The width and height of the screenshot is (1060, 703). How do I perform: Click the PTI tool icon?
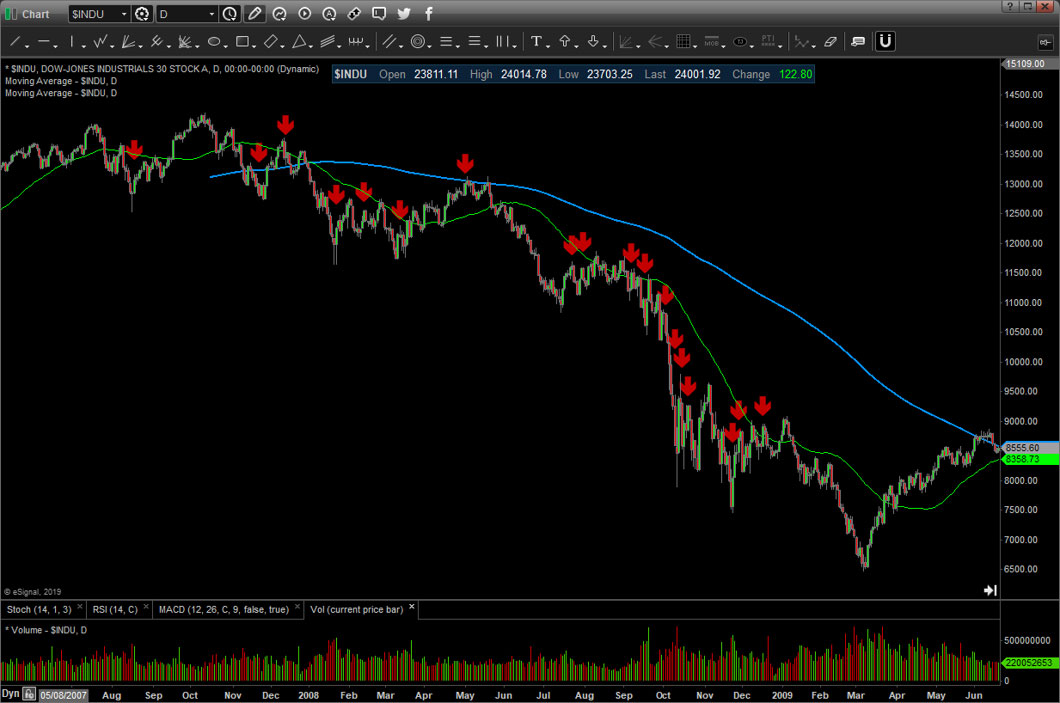(x=768, y=42)
